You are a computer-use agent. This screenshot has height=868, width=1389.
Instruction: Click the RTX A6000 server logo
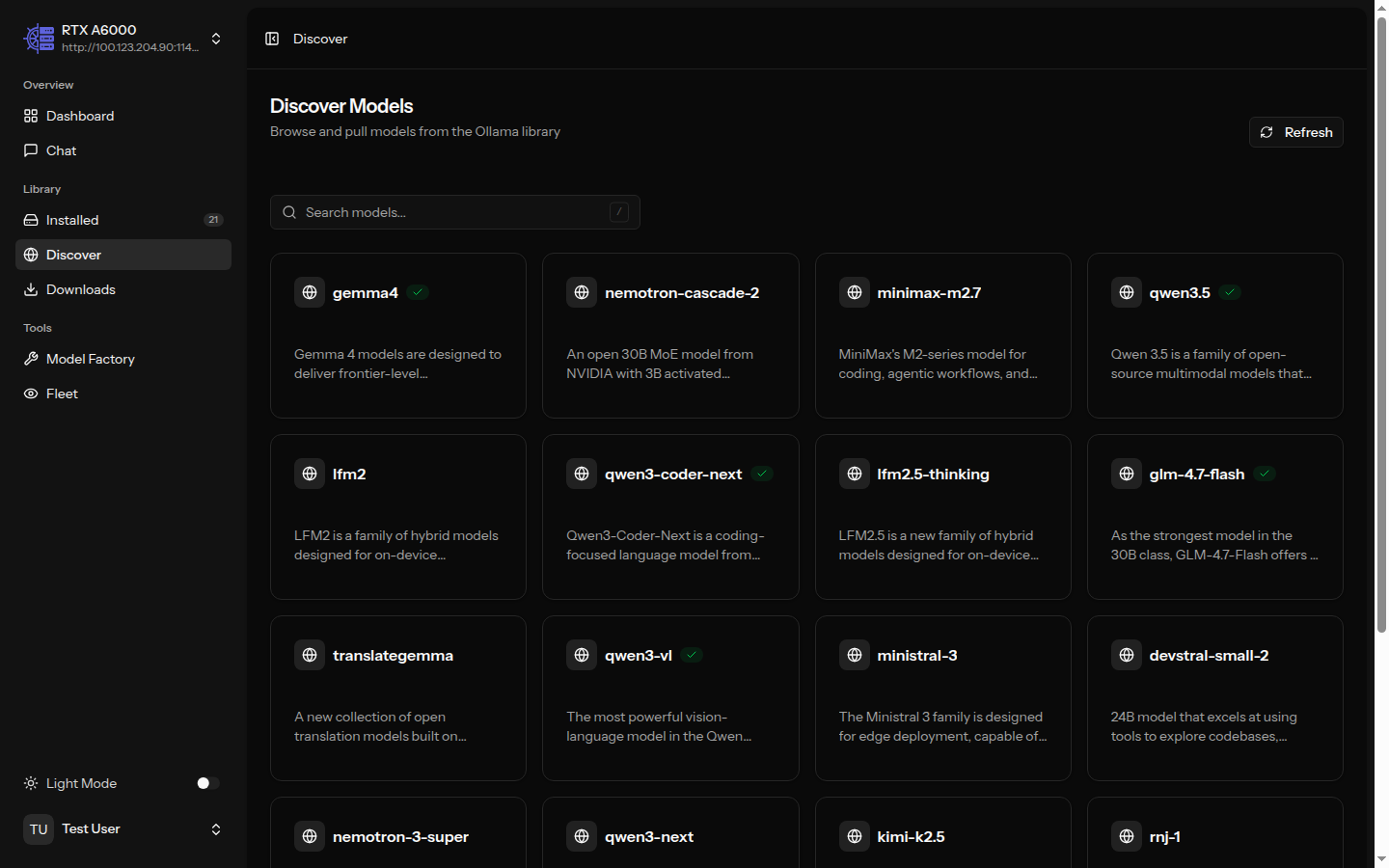pos(39,38)
